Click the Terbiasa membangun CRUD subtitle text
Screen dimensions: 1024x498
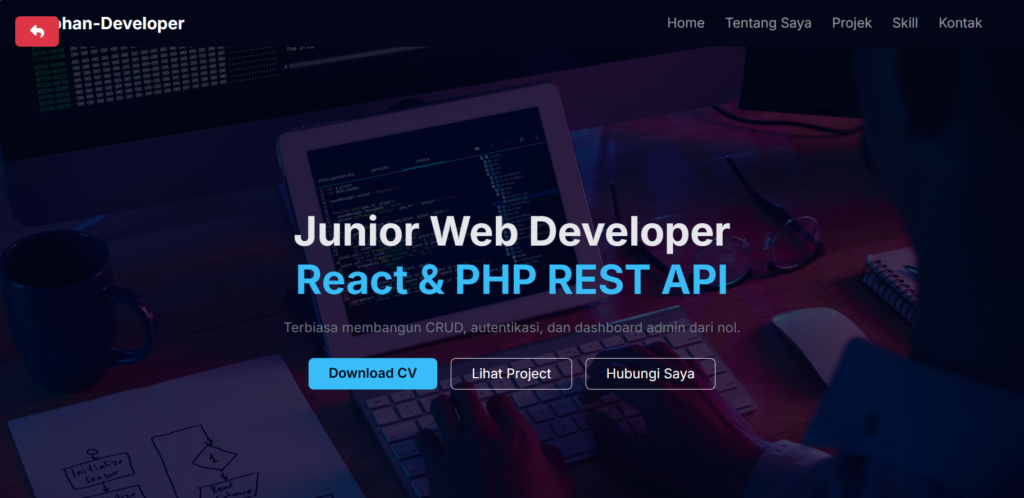[511, 327]
